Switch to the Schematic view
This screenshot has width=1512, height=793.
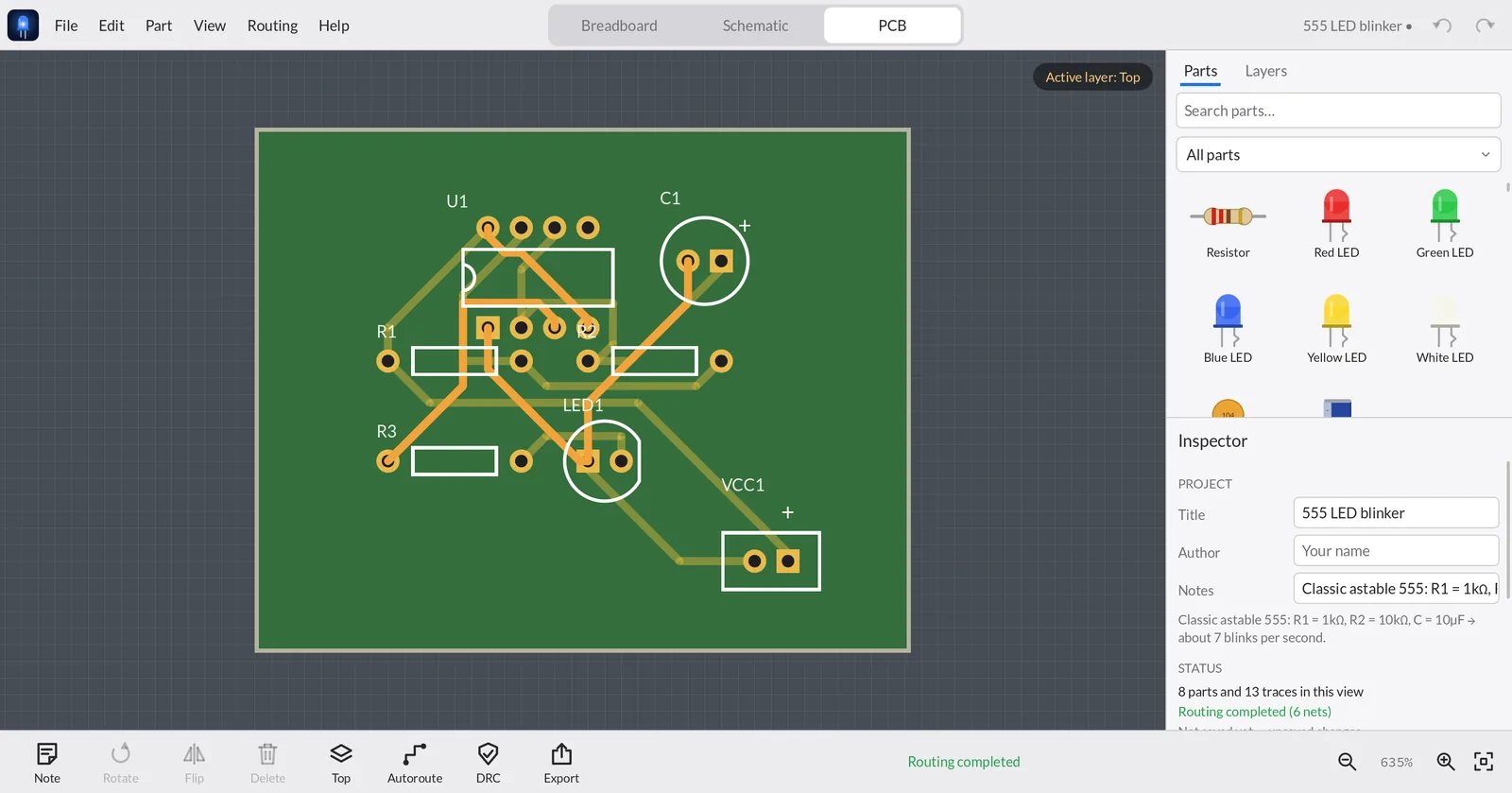(x=755, y=26)
